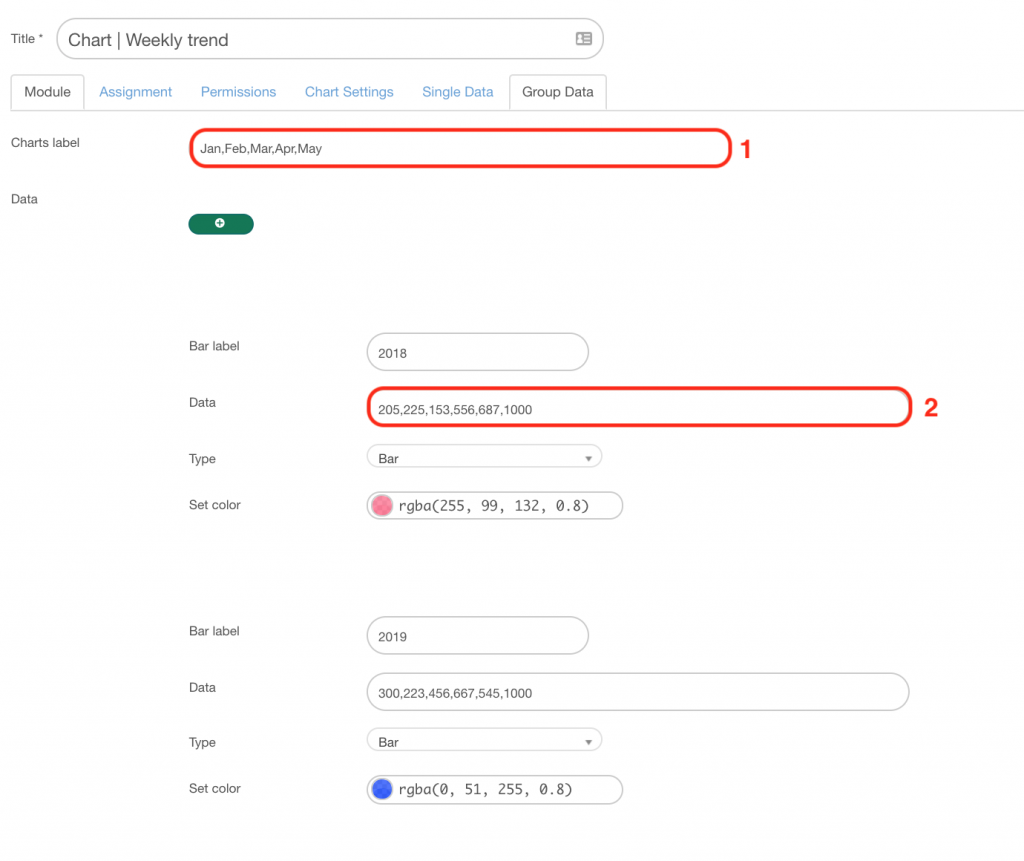Image resolution: width=1024 pixels, height=861 pixels.
Task: Click the rgba(255, 99, 132, 0.8) color value
Action: pos(494,506)
